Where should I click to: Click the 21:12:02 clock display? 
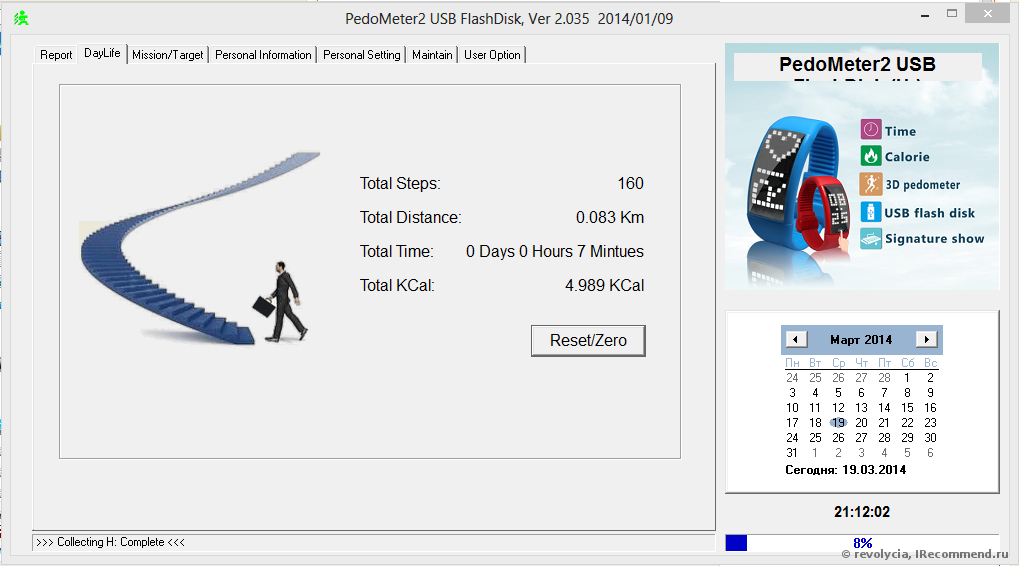click(x=862, y=512)
